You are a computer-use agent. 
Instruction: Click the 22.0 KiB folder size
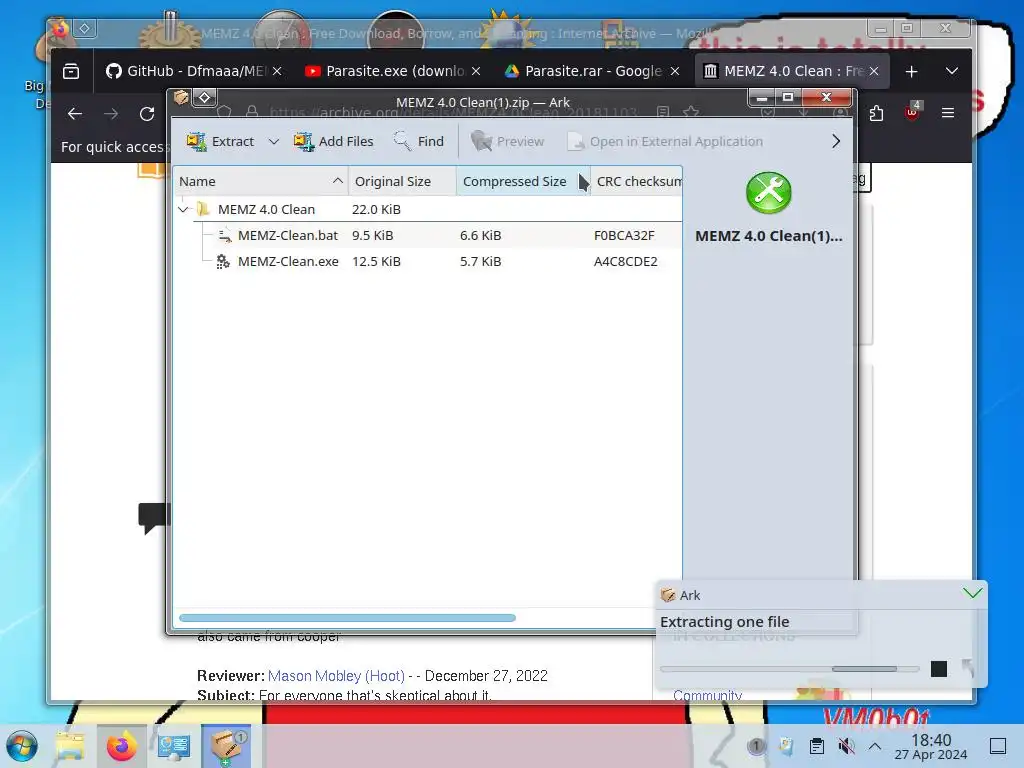(376, 210)
